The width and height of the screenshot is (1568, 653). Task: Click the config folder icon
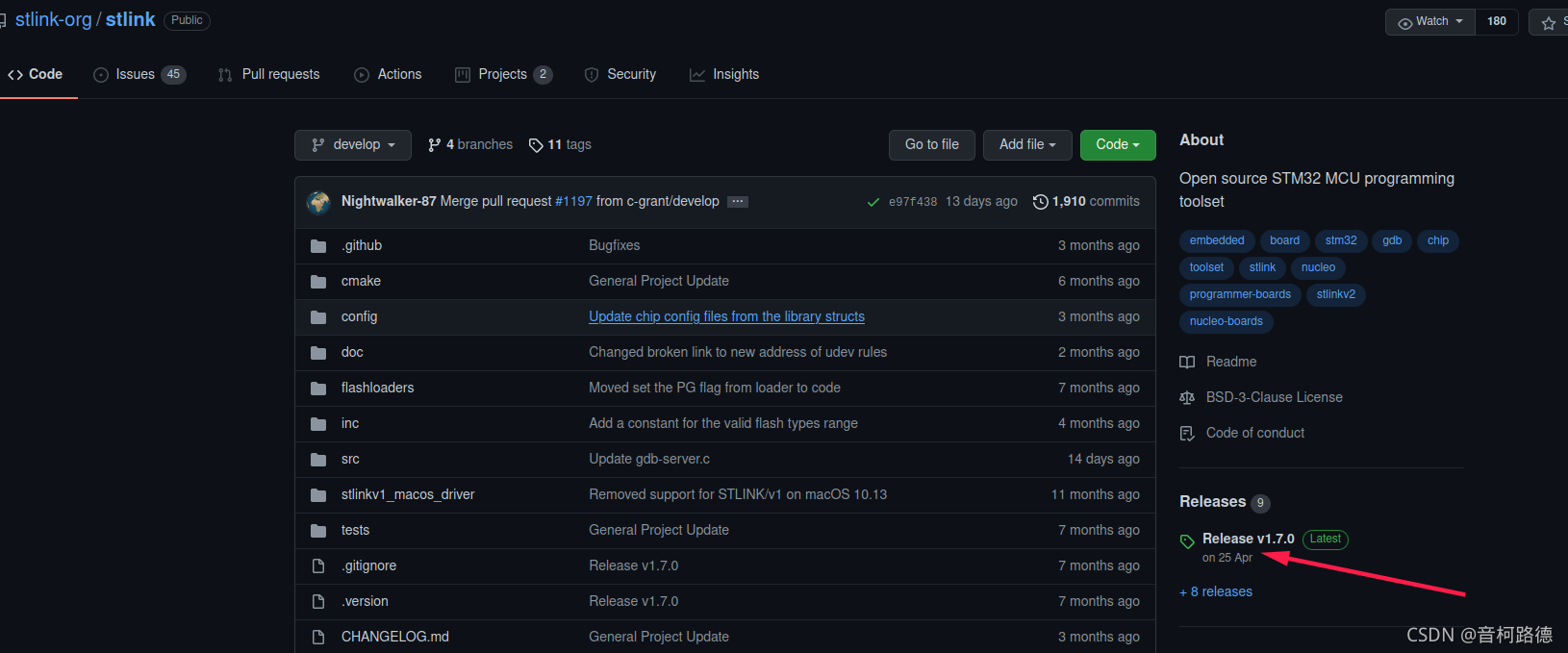[318, 317]
